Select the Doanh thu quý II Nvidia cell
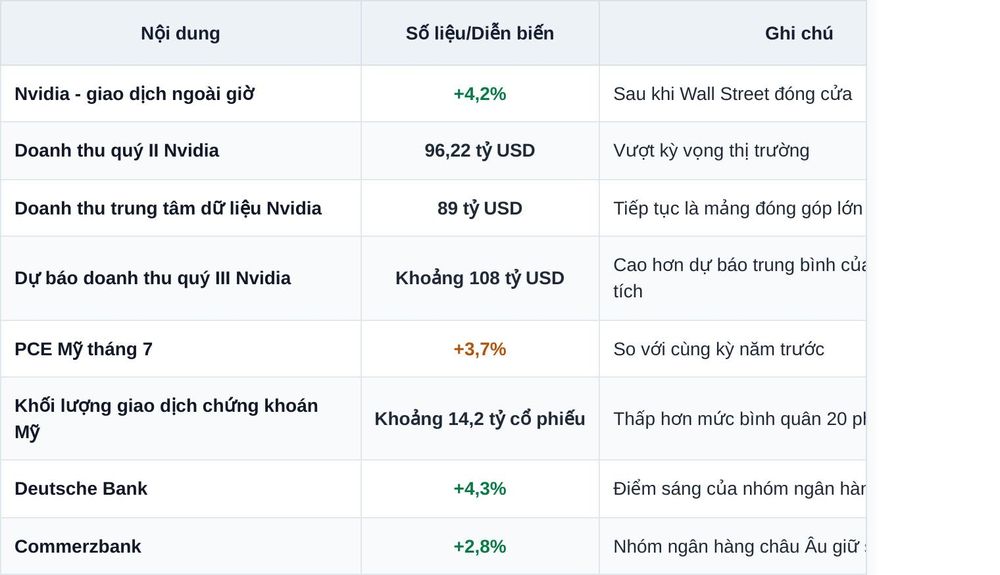1000x575 pixels. click(x=117, y=150)
